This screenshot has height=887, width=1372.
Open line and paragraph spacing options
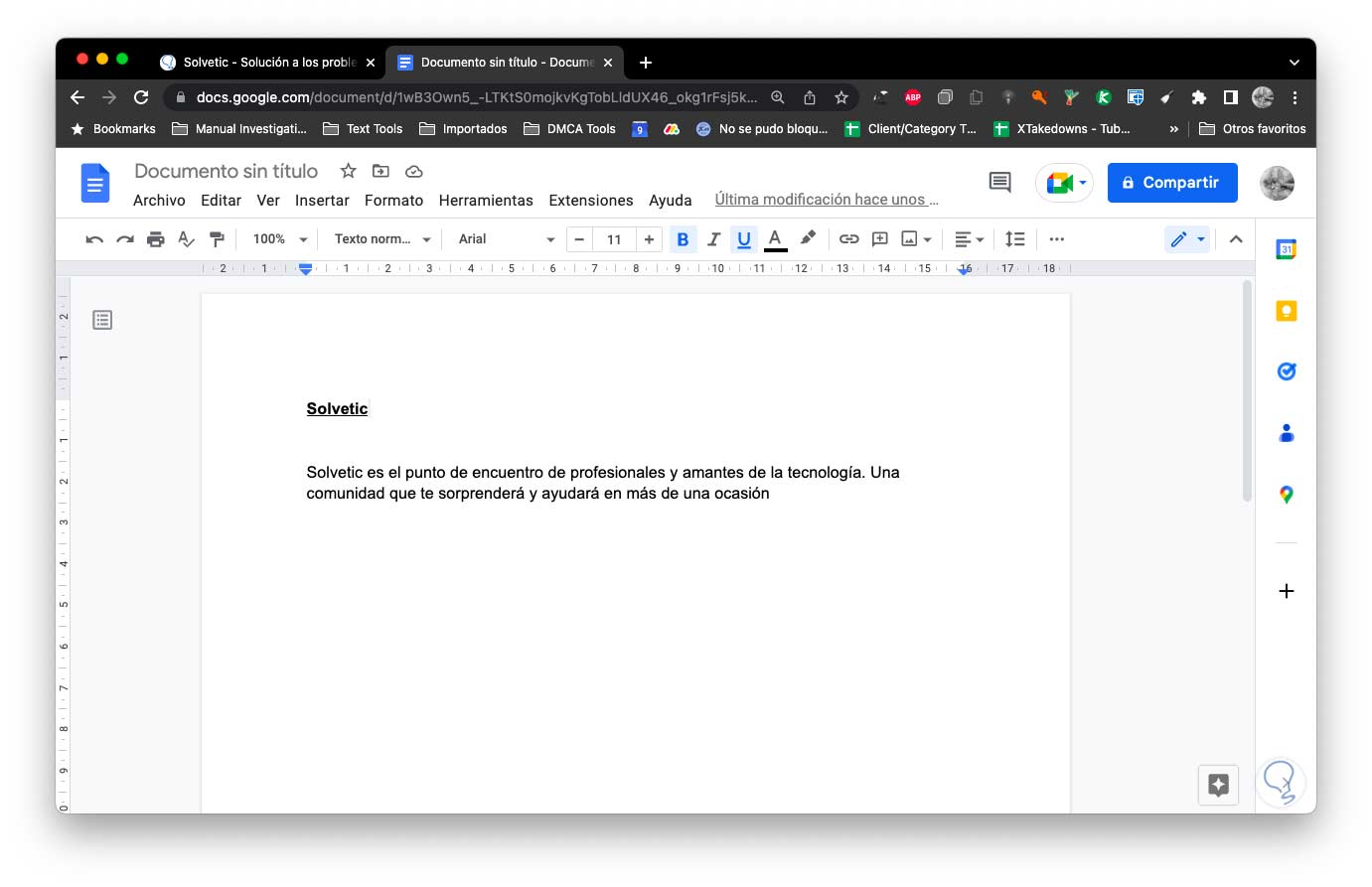pyautogui.click(x=1014, y=239)
